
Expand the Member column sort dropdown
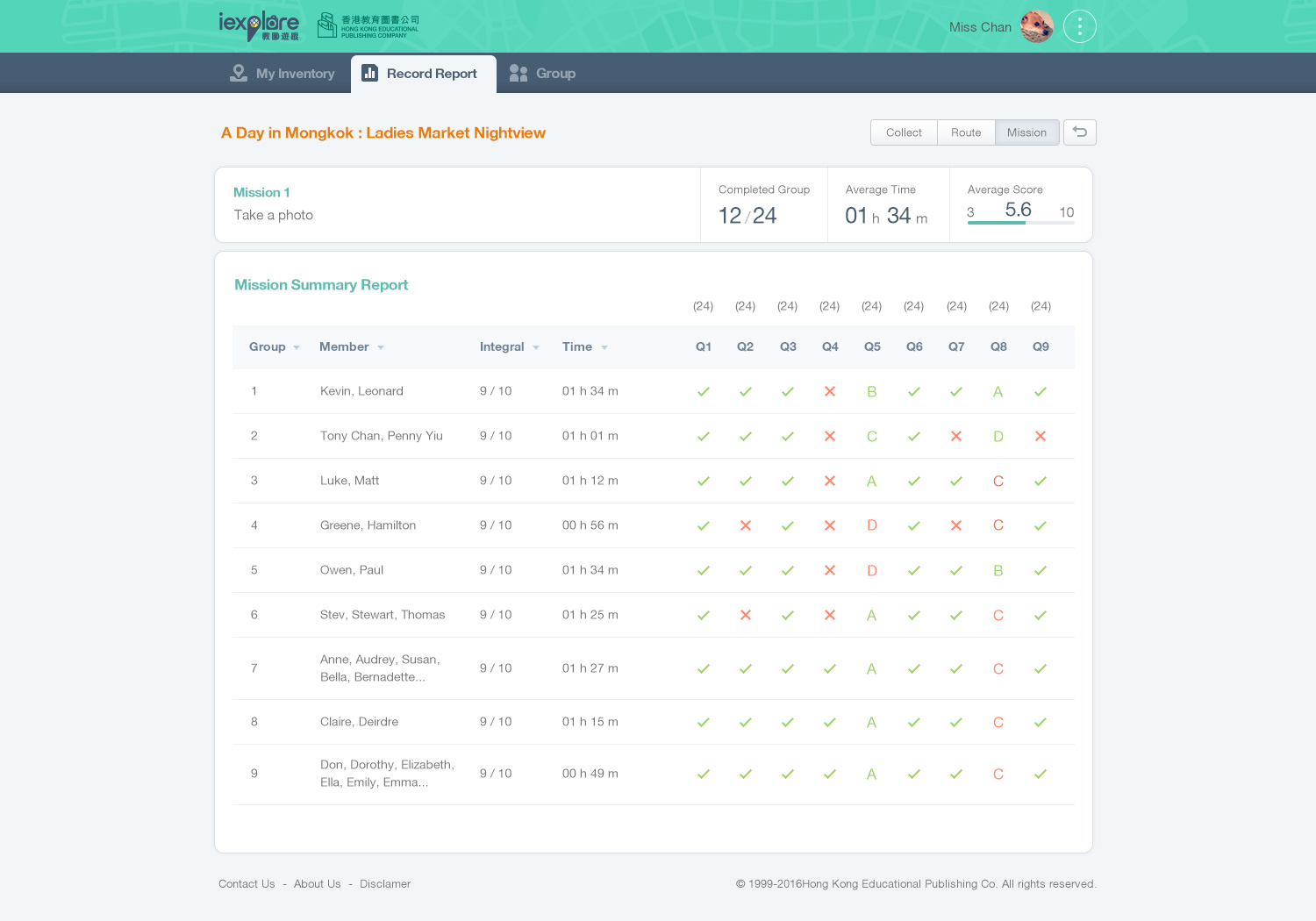381,347
